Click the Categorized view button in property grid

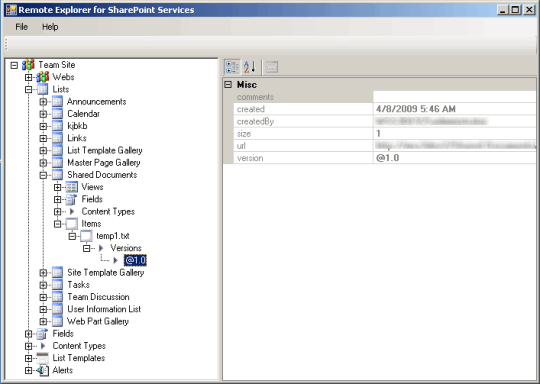click(x=232, y=67)
